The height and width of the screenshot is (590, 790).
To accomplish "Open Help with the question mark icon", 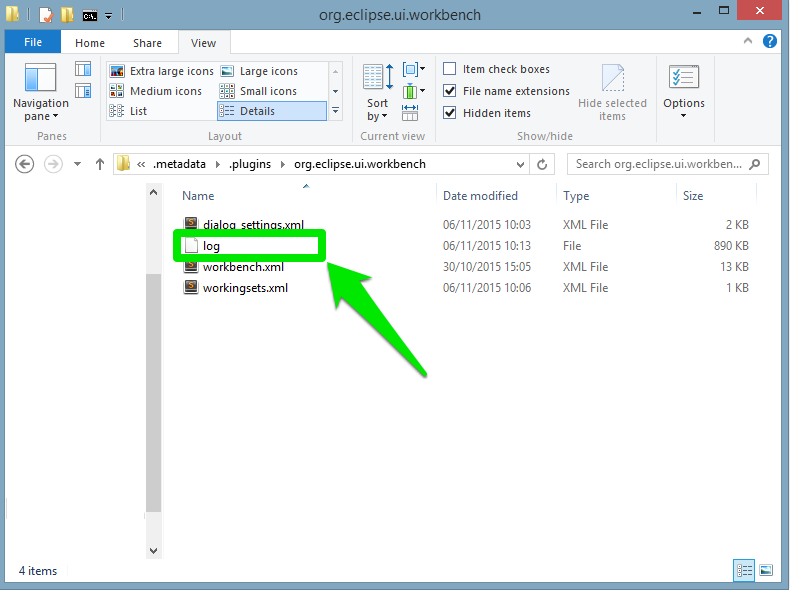I will pos(769,41).
